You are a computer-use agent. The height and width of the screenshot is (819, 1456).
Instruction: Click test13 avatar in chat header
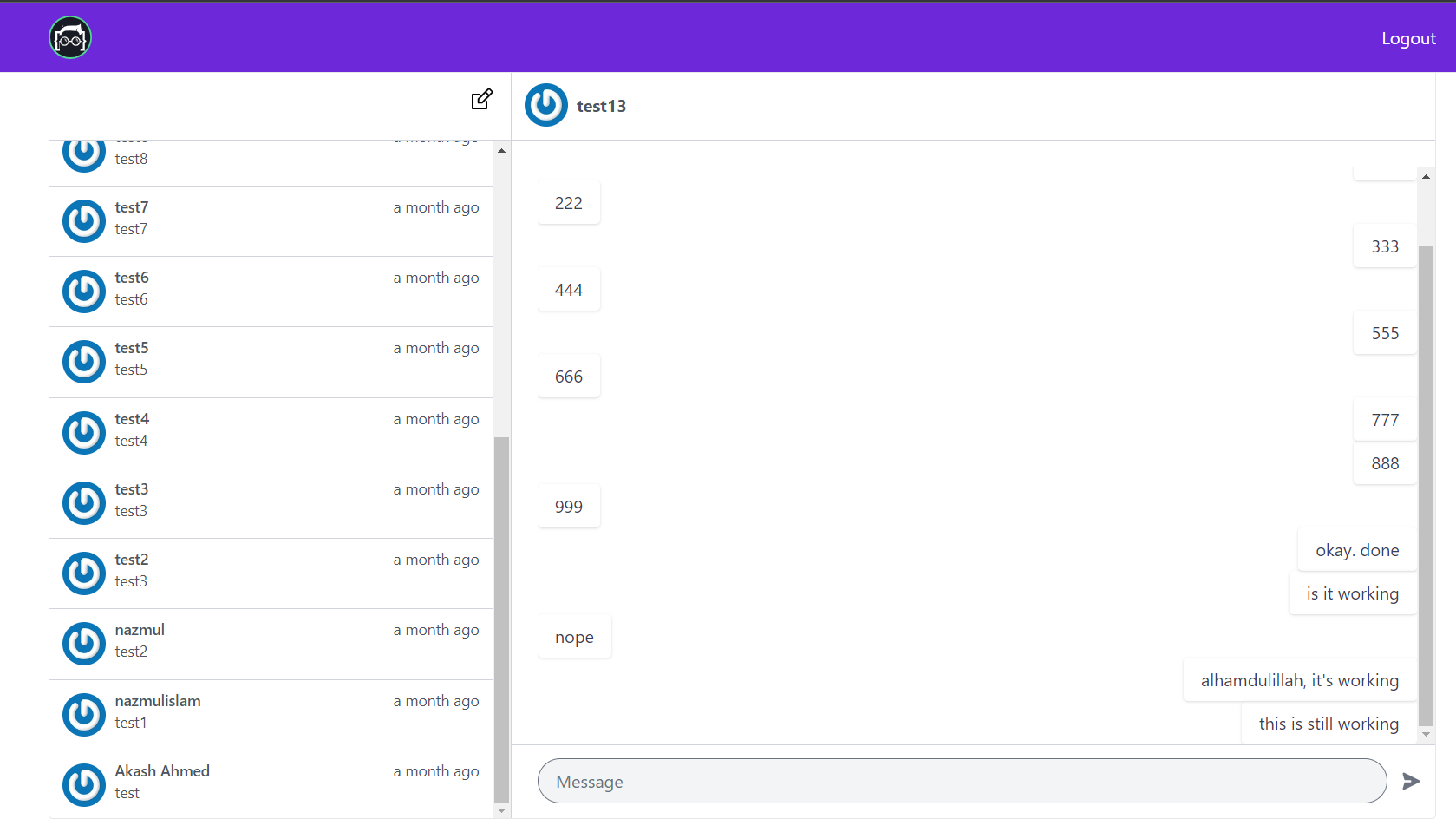pyautogui.click(x=546, y=105)
